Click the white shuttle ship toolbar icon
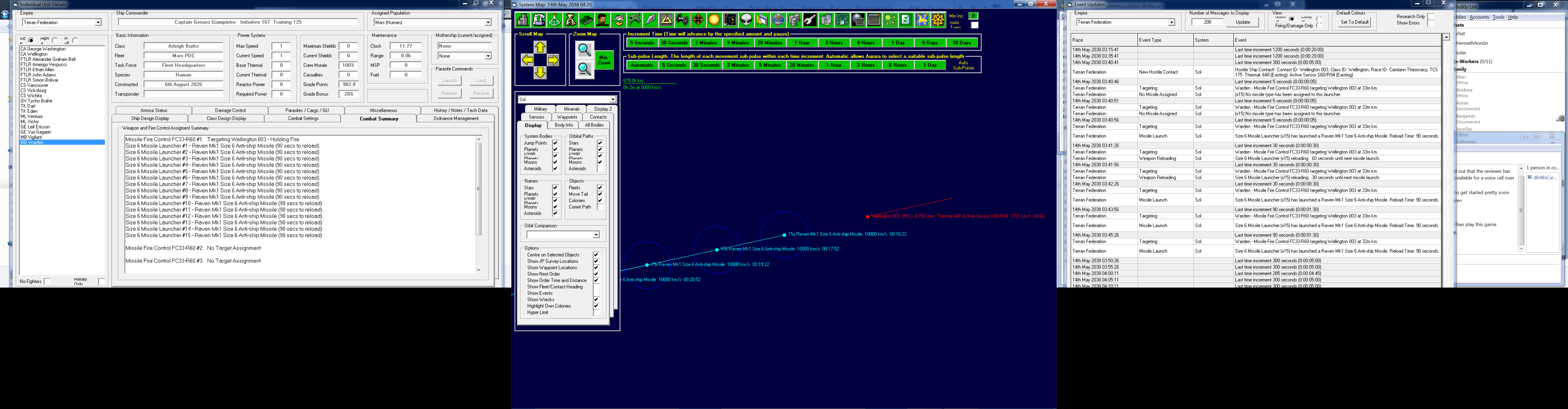Screen dimensions: 1568x409 click(618, 20)
